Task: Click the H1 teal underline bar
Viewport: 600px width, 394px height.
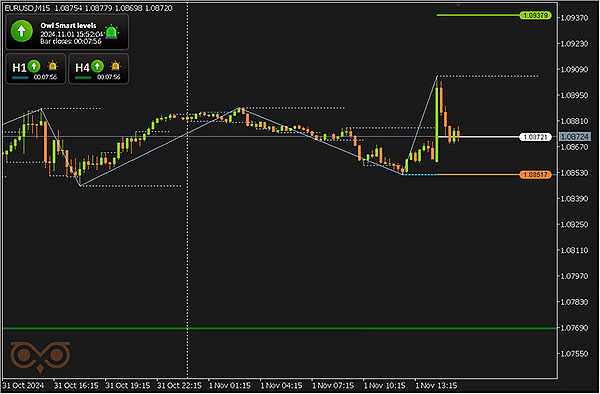Action: click(x=20, y=78)
